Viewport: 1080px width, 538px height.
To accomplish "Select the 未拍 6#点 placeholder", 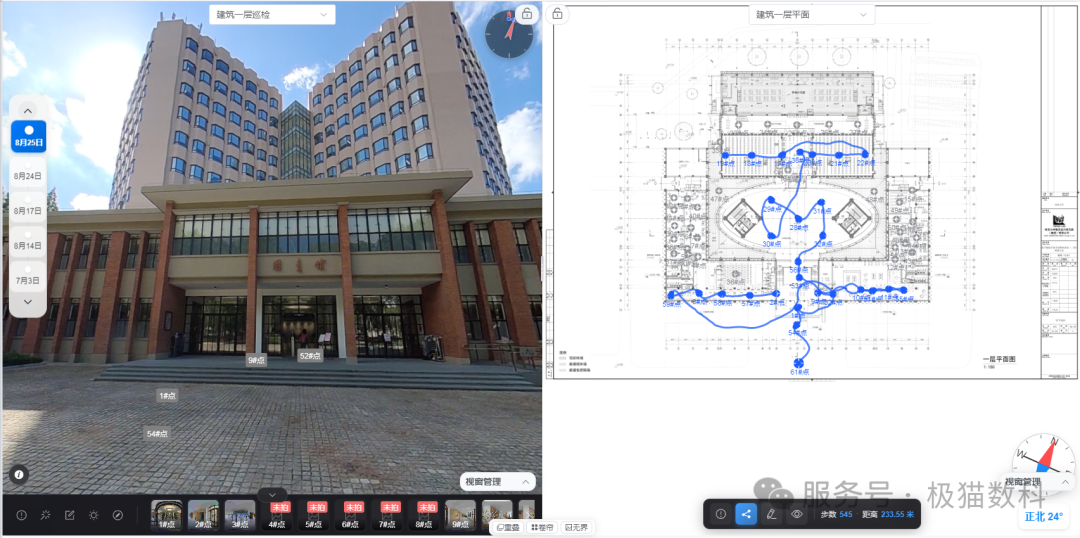I will [x=351, y=515].
